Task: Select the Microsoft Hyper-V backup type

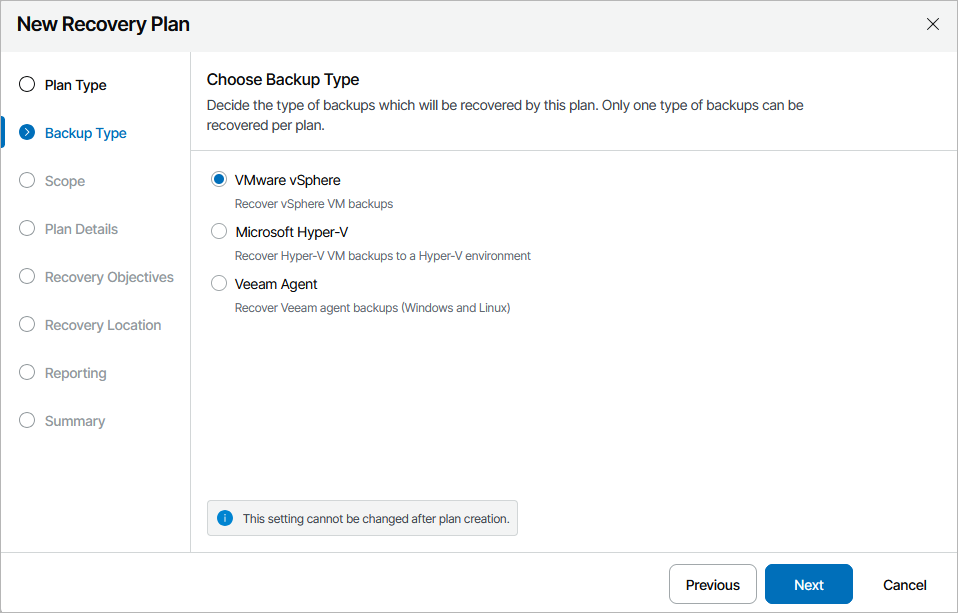Action: tap(218, 231)
